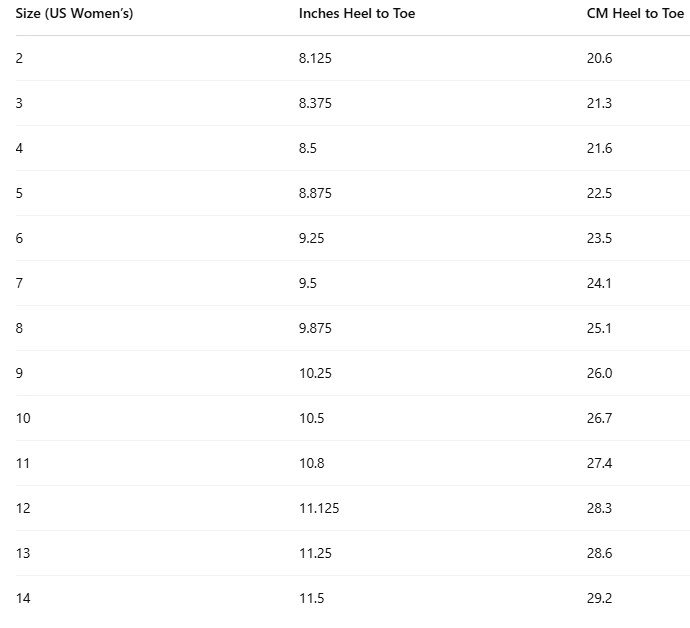Click the size 10 cell
This screenshot has width=690, height=628.
(x=23, y=418)
